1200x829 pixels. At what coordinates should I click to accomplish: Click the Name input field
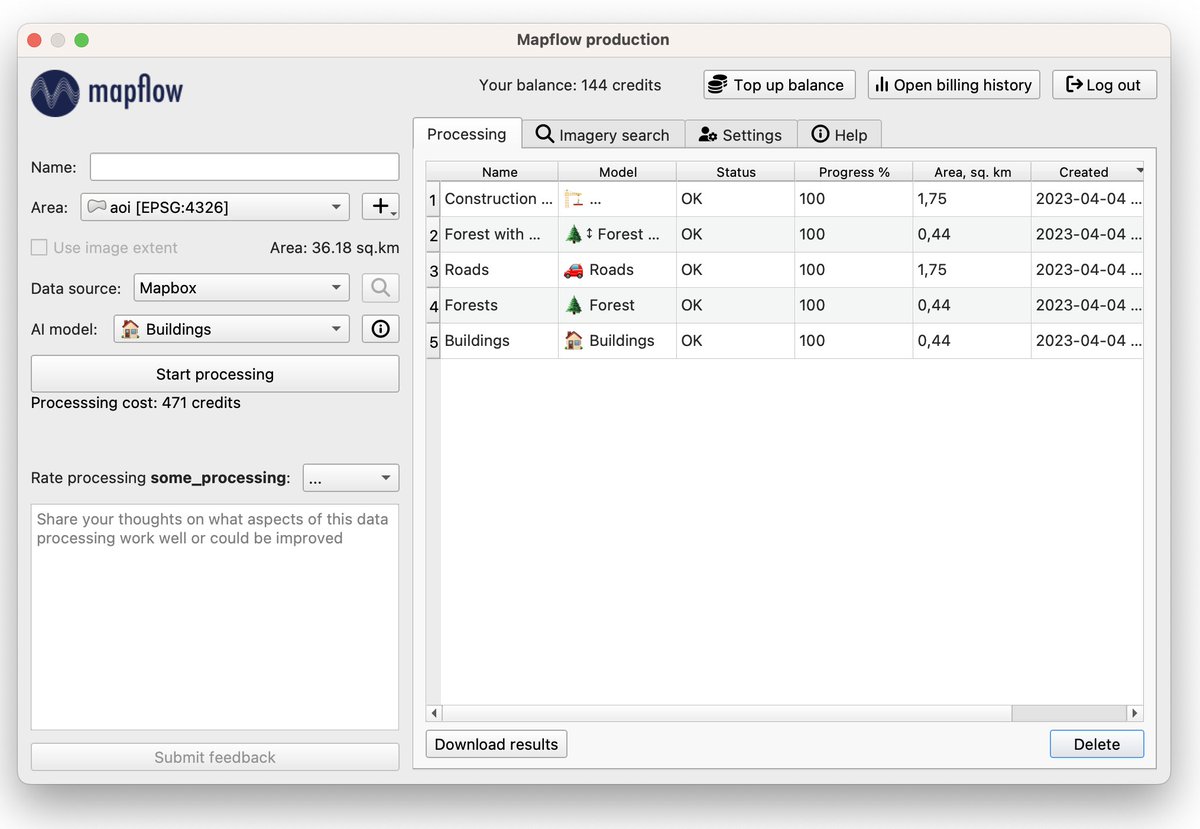click(245, 167)
